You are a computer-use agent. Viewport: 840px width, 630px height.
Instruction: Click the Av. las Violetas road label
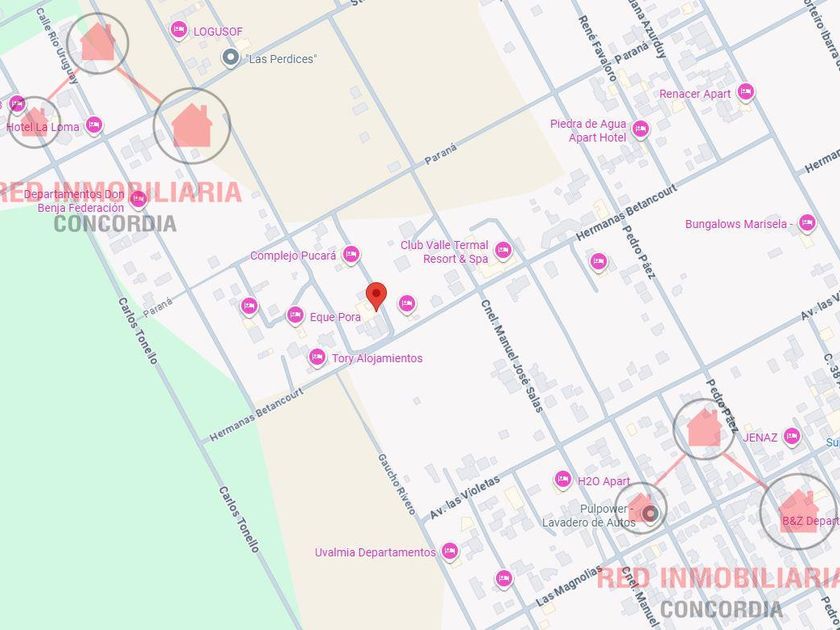(464, 497)
